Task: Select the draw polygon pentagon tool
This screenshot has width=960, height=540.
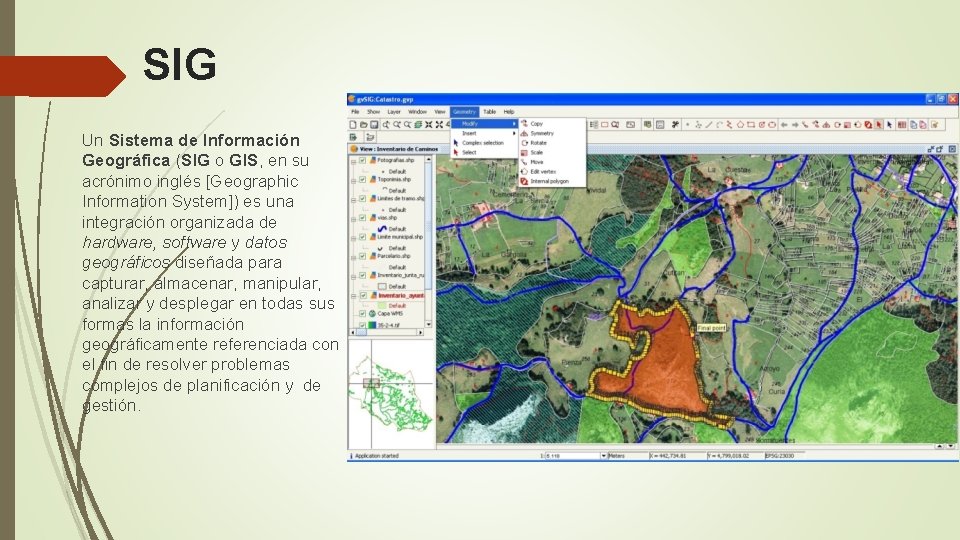Action: 740,124
